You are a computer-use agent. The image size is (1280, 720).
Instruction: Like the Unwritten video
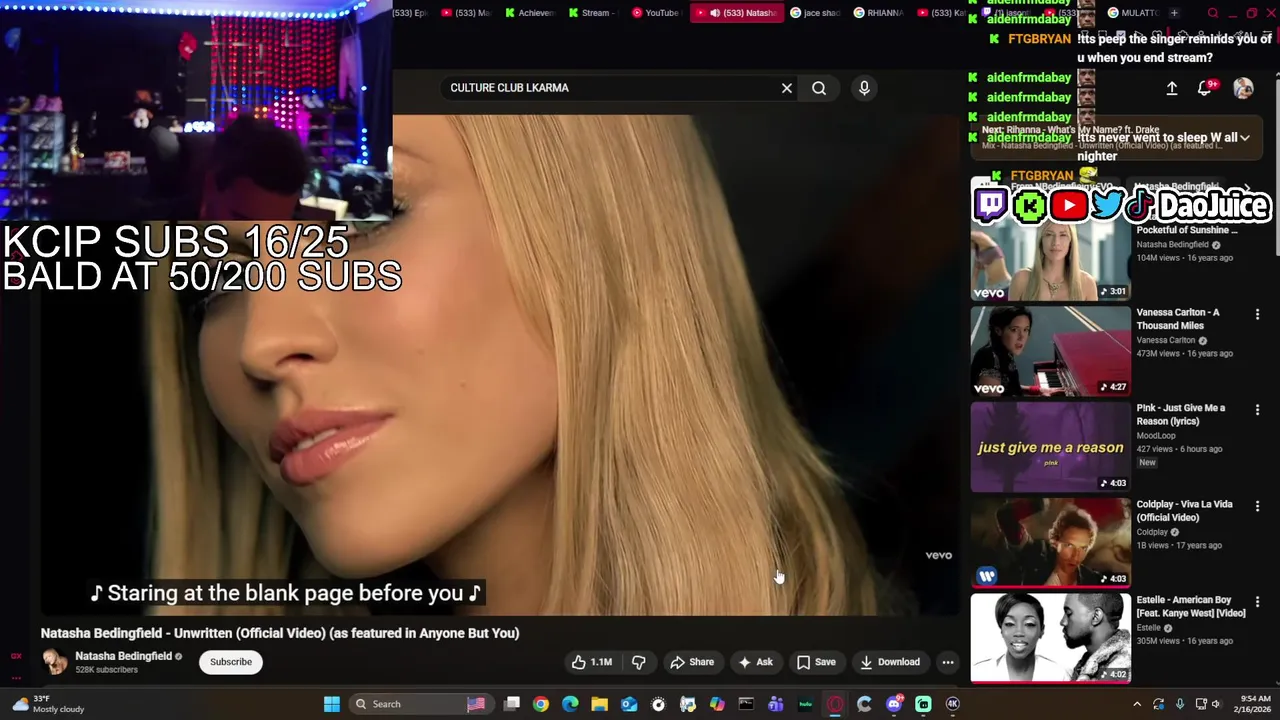tap(592, 662)
